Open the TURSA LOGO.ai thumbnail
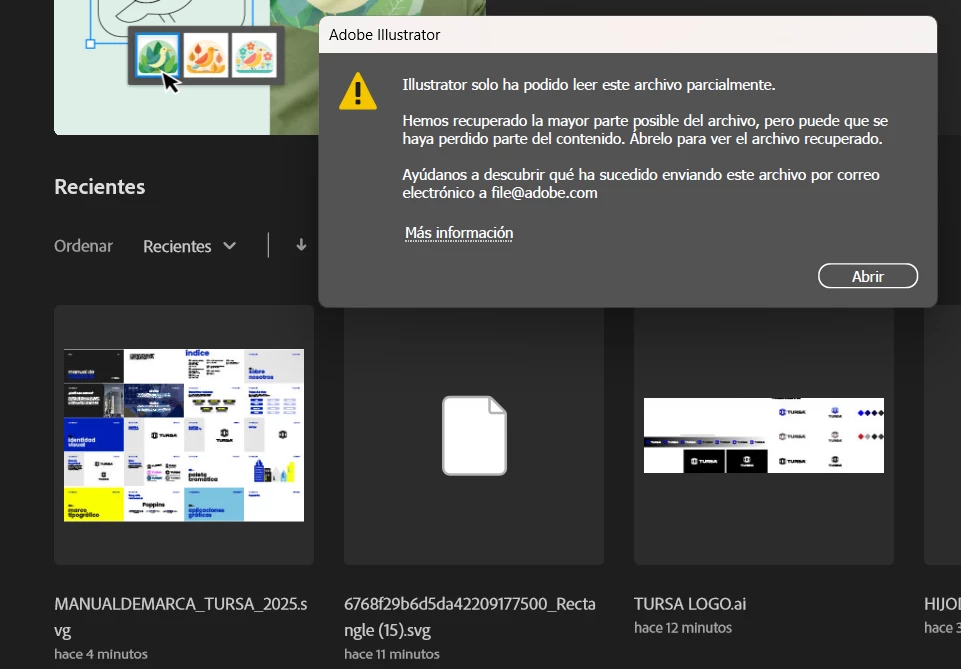The width and height of the screenshot is (961, 669). pos(764,436)
